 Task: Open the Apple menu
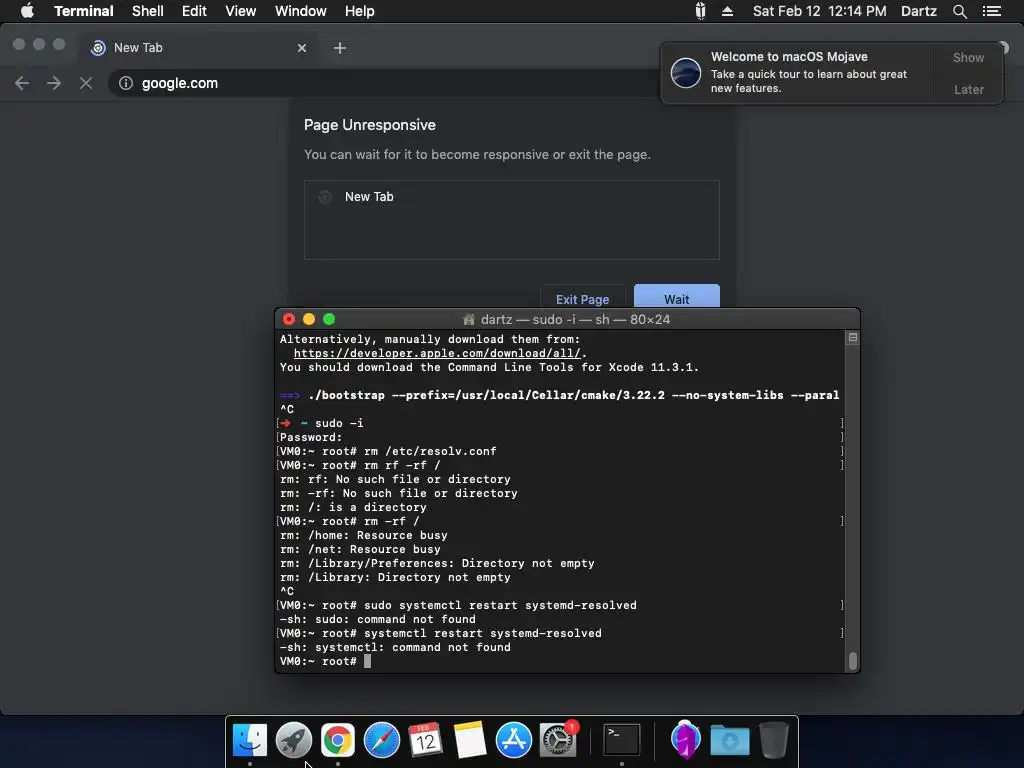(x=27, y=11)
